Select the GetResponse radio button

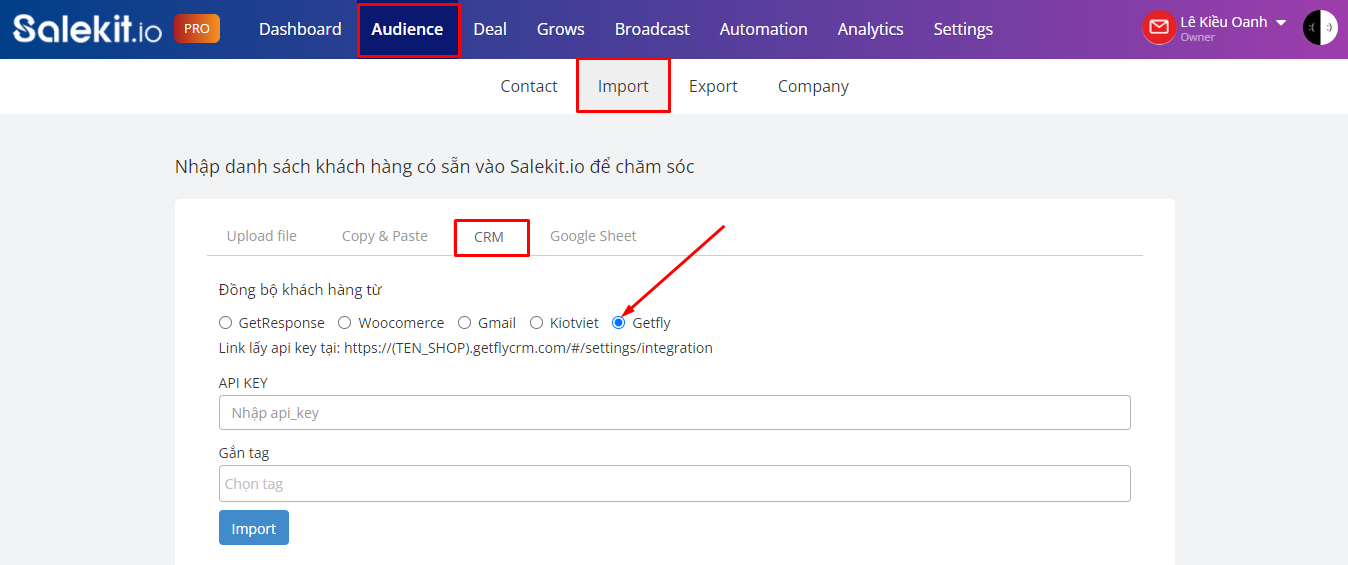tap(225, 323)
